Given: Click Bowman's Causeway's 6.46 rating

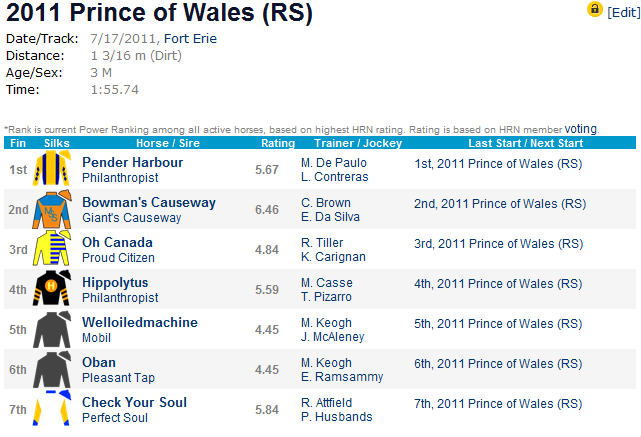Looking at the screenshot, I should pos(267,210).
